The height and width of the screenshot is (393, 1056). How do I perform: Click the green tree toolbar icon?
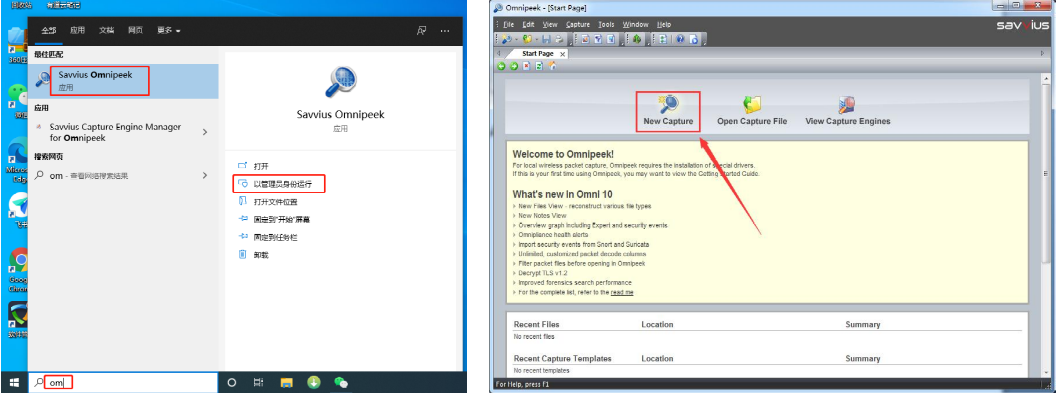click(x=637, y=39)
